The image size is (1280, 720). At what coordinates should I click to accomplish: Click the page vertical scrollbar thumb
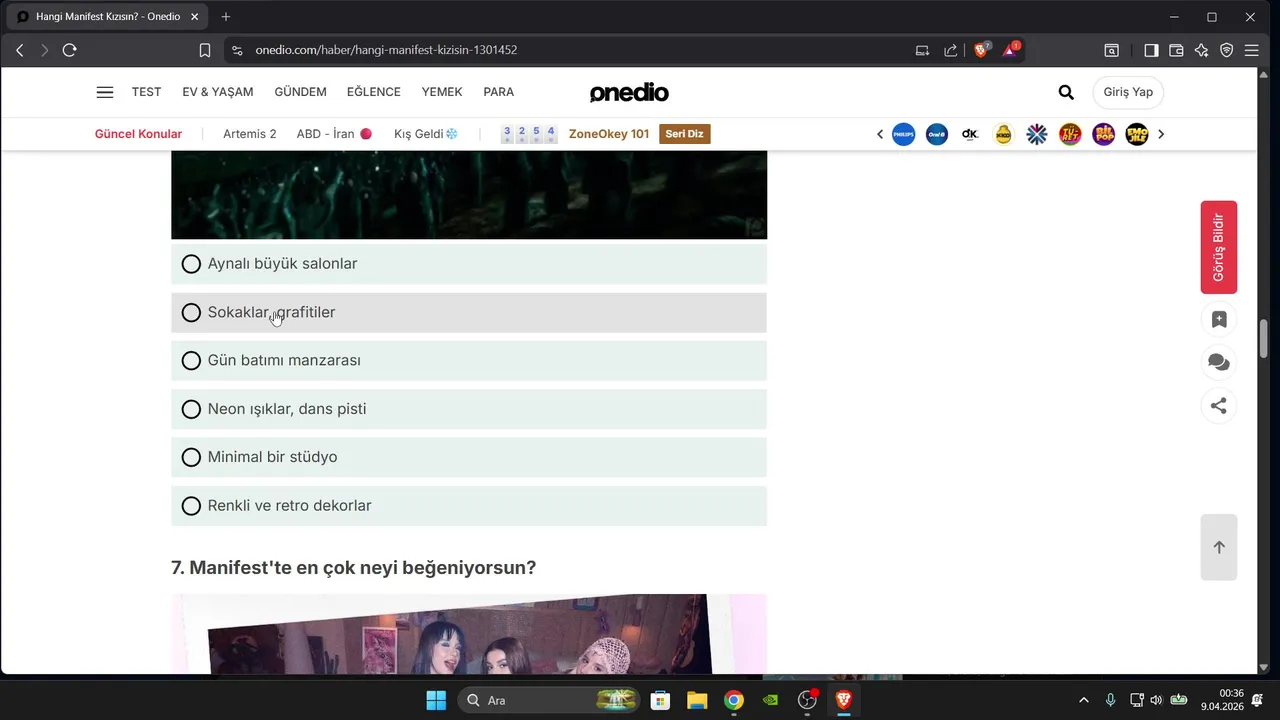pyautogui.click(x=1263, y=339)
